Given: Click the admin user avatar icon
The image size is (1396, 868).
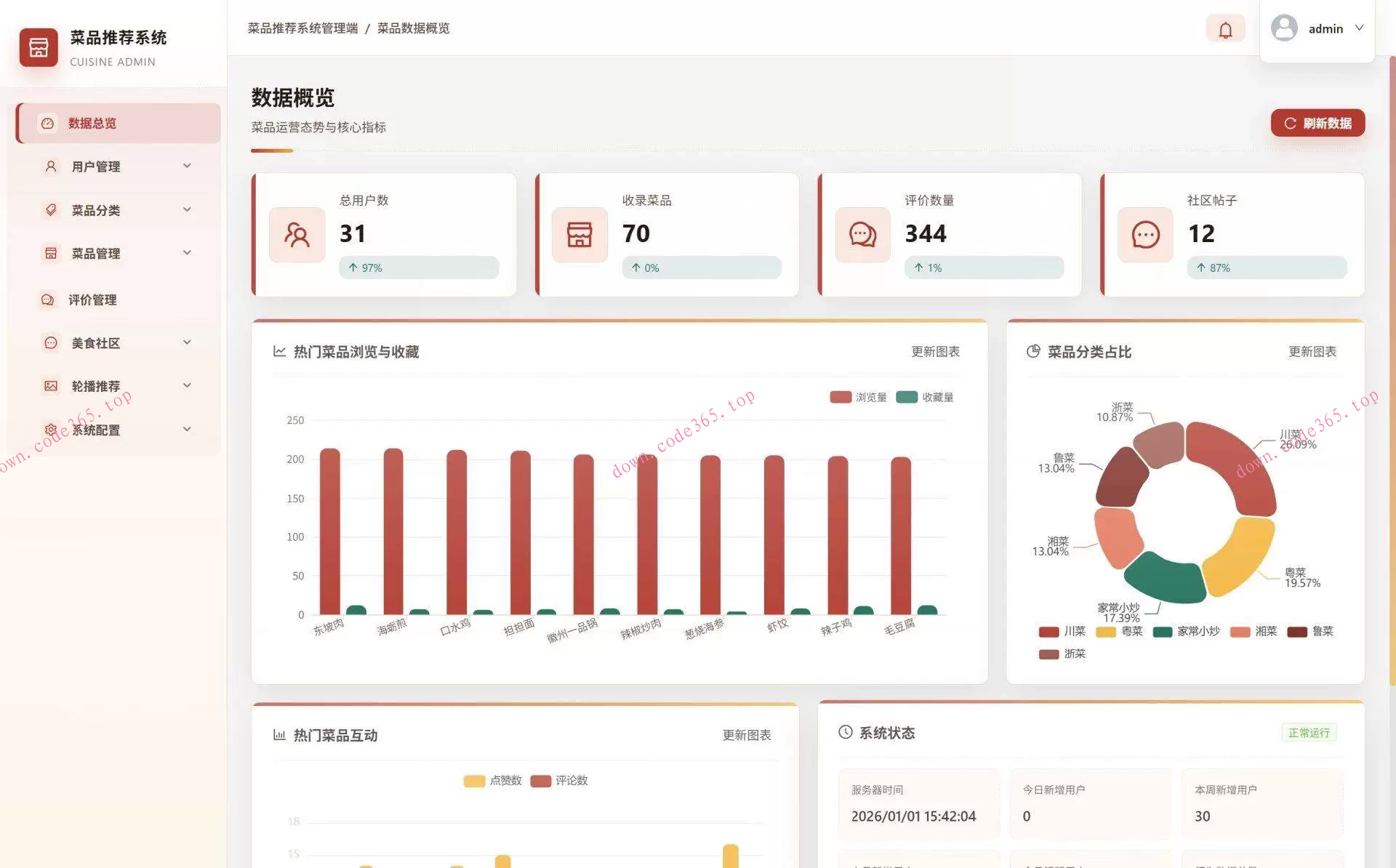Looking at the screenshot, I should [1284, 28].
